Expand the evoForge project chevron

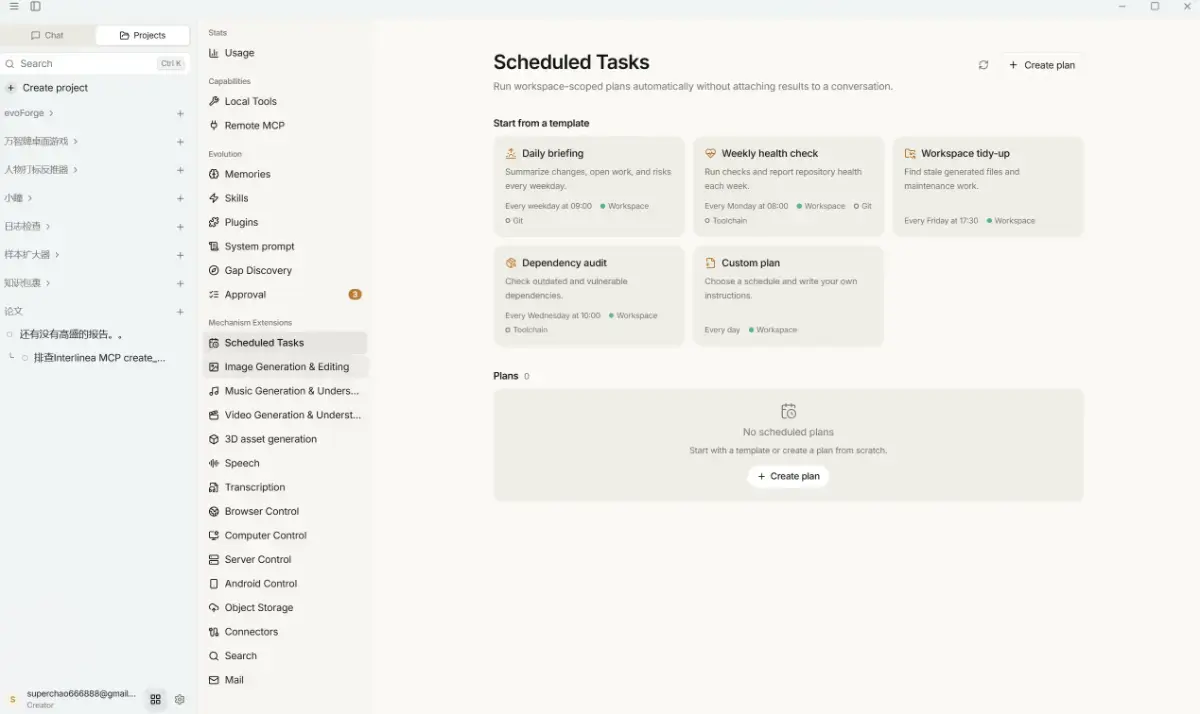[x=51, y=113]
